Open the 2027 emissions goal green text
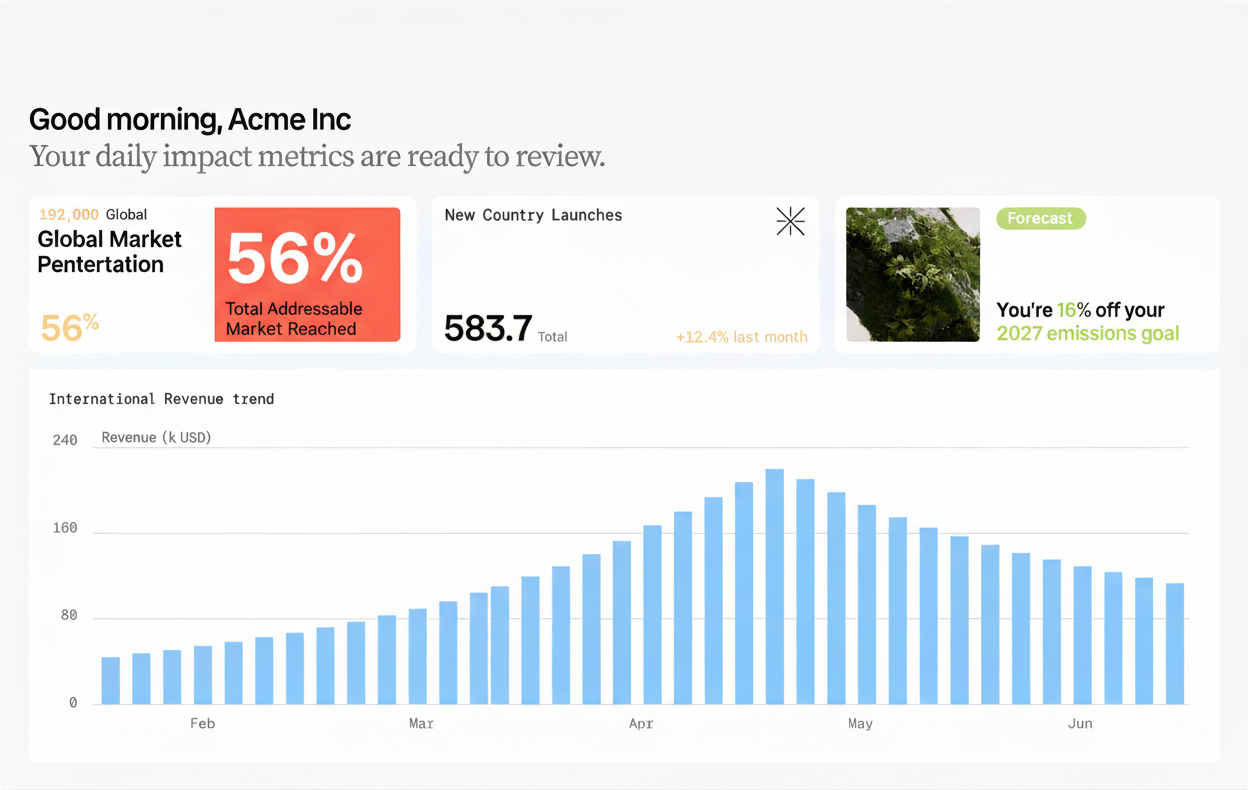Image resolution: width=1248 pixels, height=790 pixels. [x=1087, y=334]
